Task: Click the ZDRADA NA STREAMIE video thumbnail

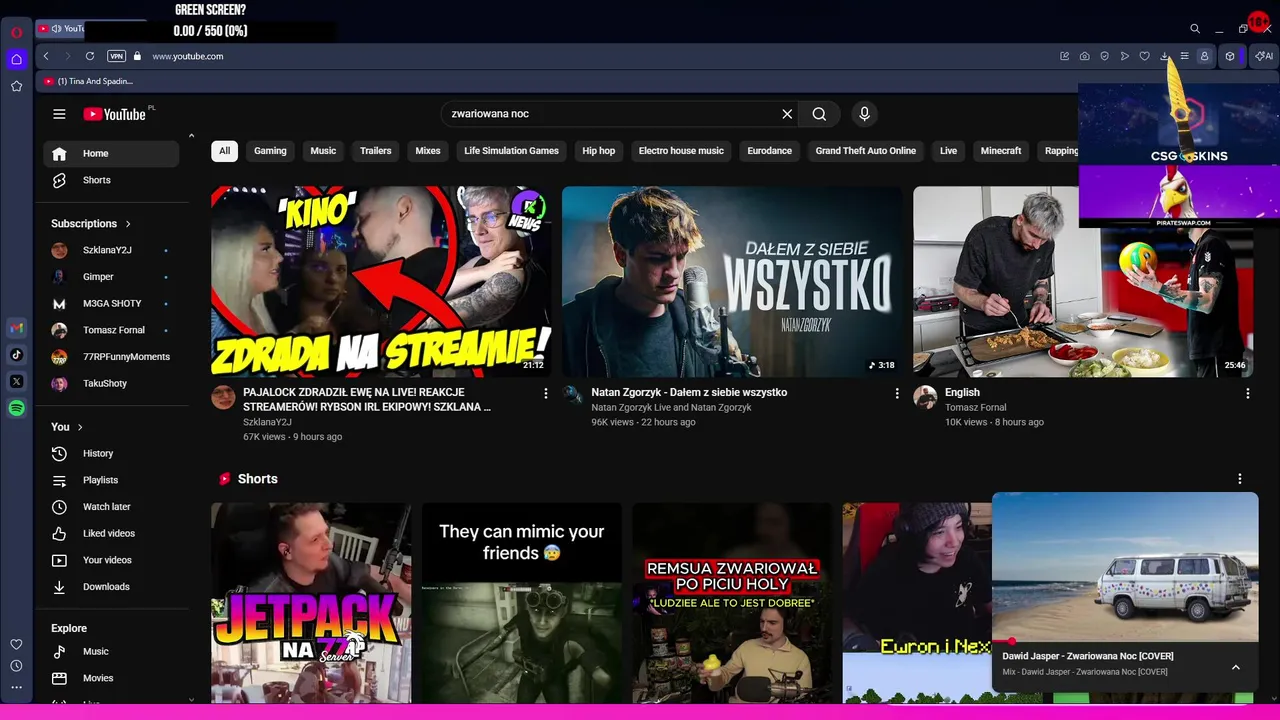Action: [381, 282]
